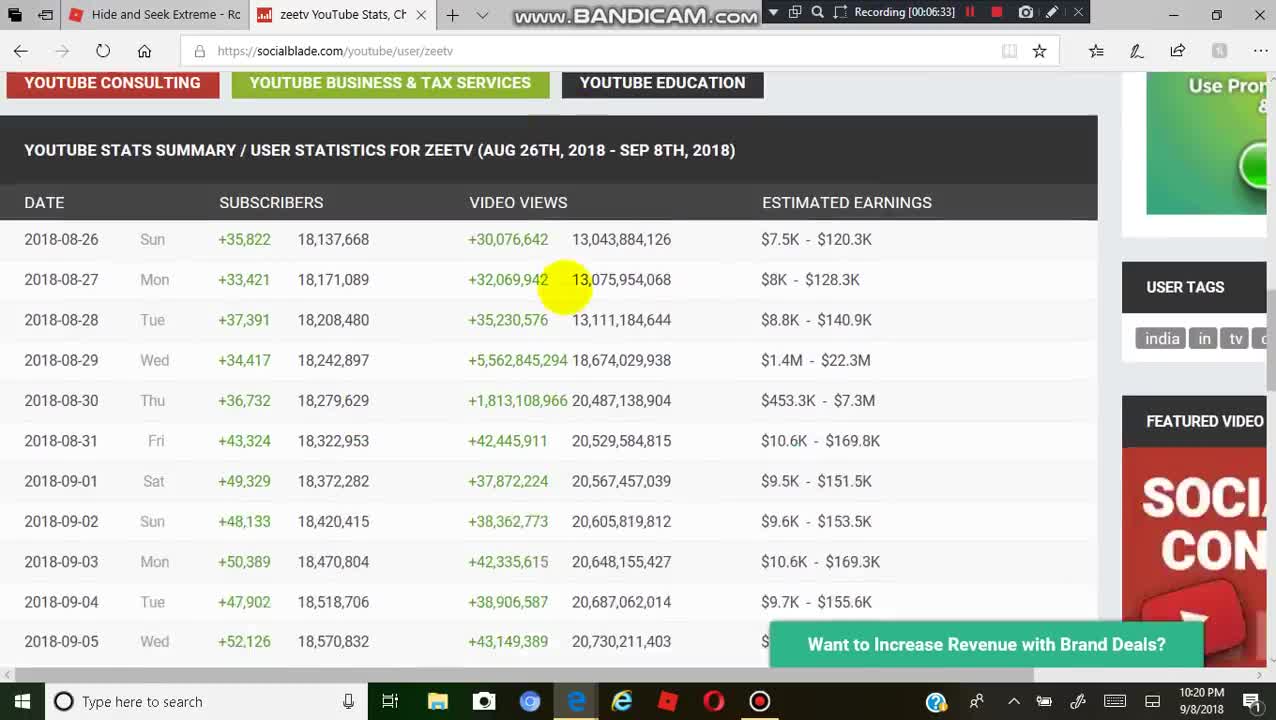
Task: Open YouTube Business & Tax Services
Action: 390,84
